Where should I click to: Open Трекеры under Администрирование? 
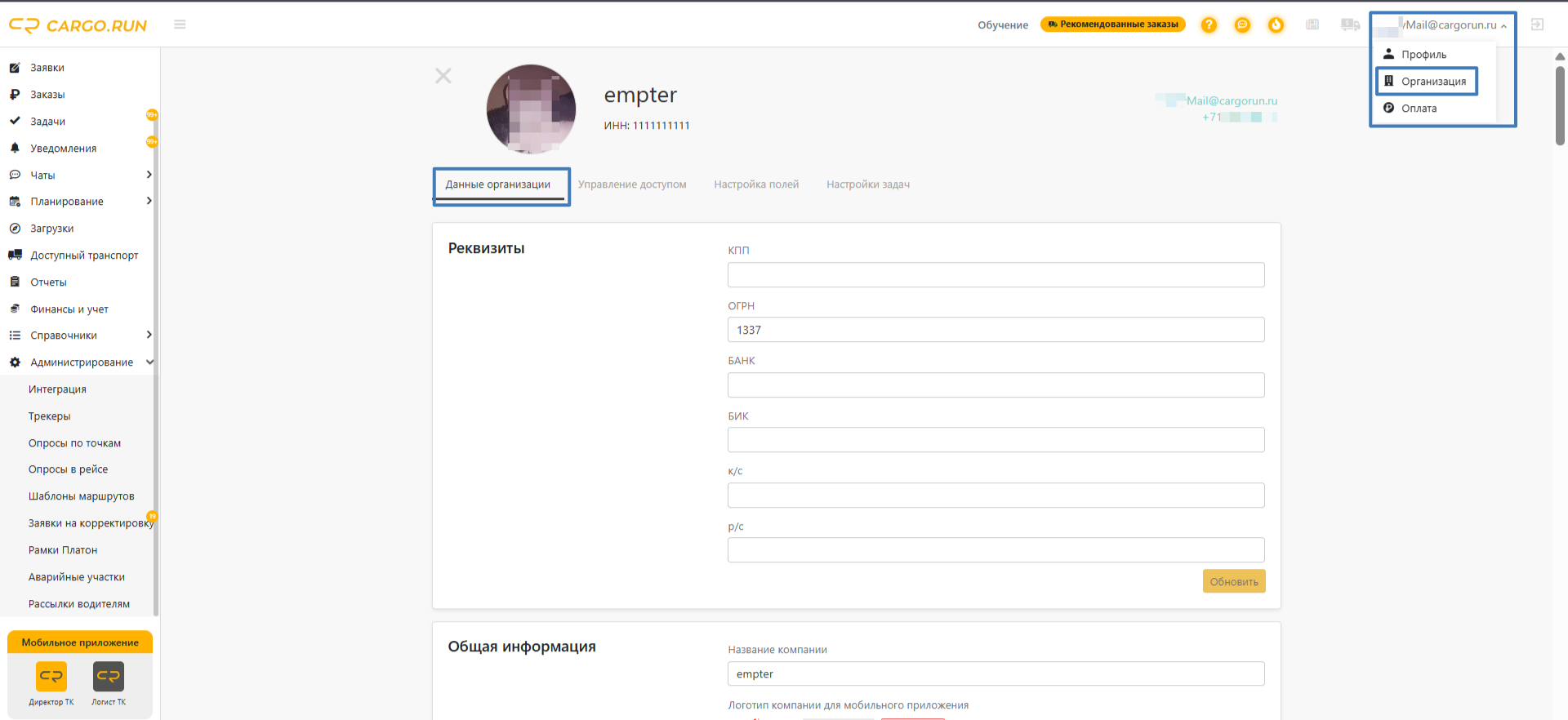pos(50,416)
